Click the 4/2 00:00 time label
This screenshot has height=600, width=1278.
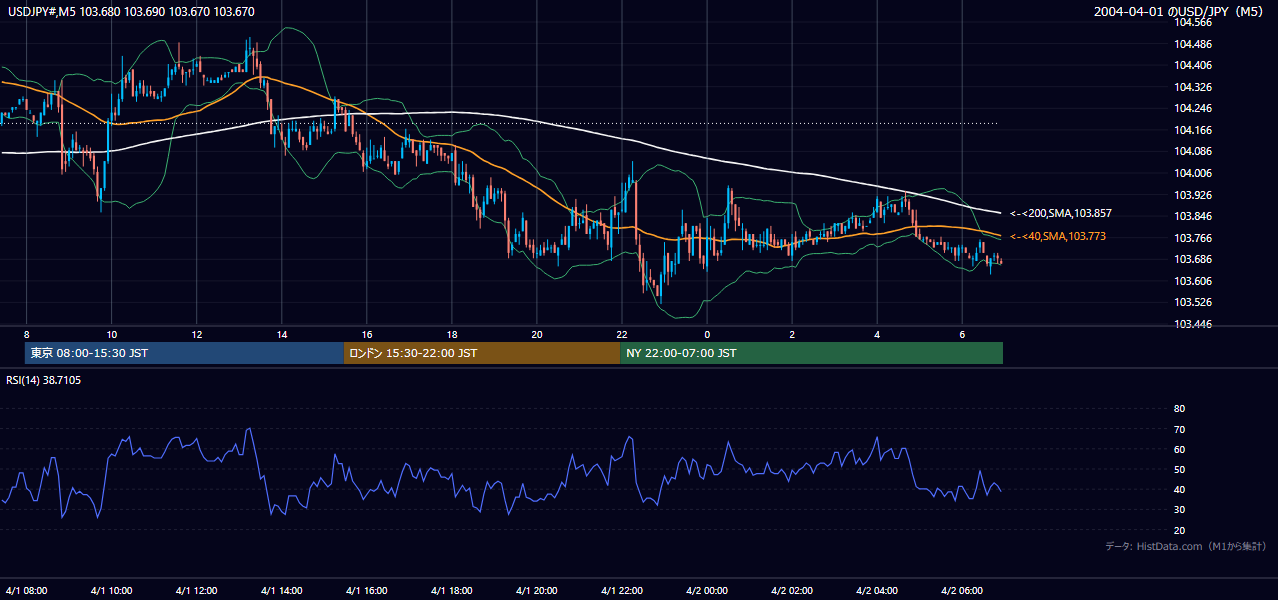click(707, 591)
